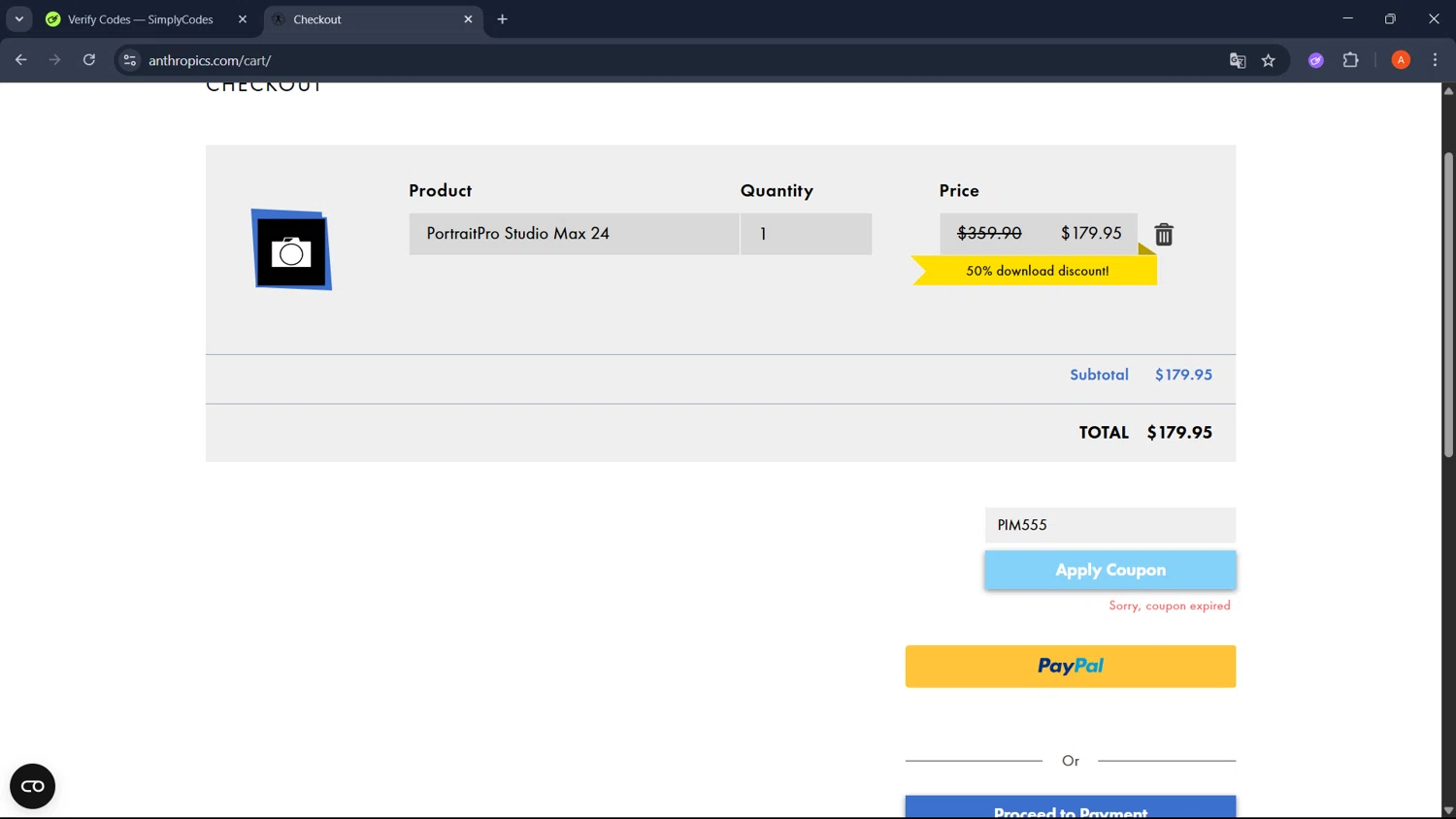Bookmark this page with the star
The height and width of the screenshot is (819, 1456).
click(x=1269, y=60)
